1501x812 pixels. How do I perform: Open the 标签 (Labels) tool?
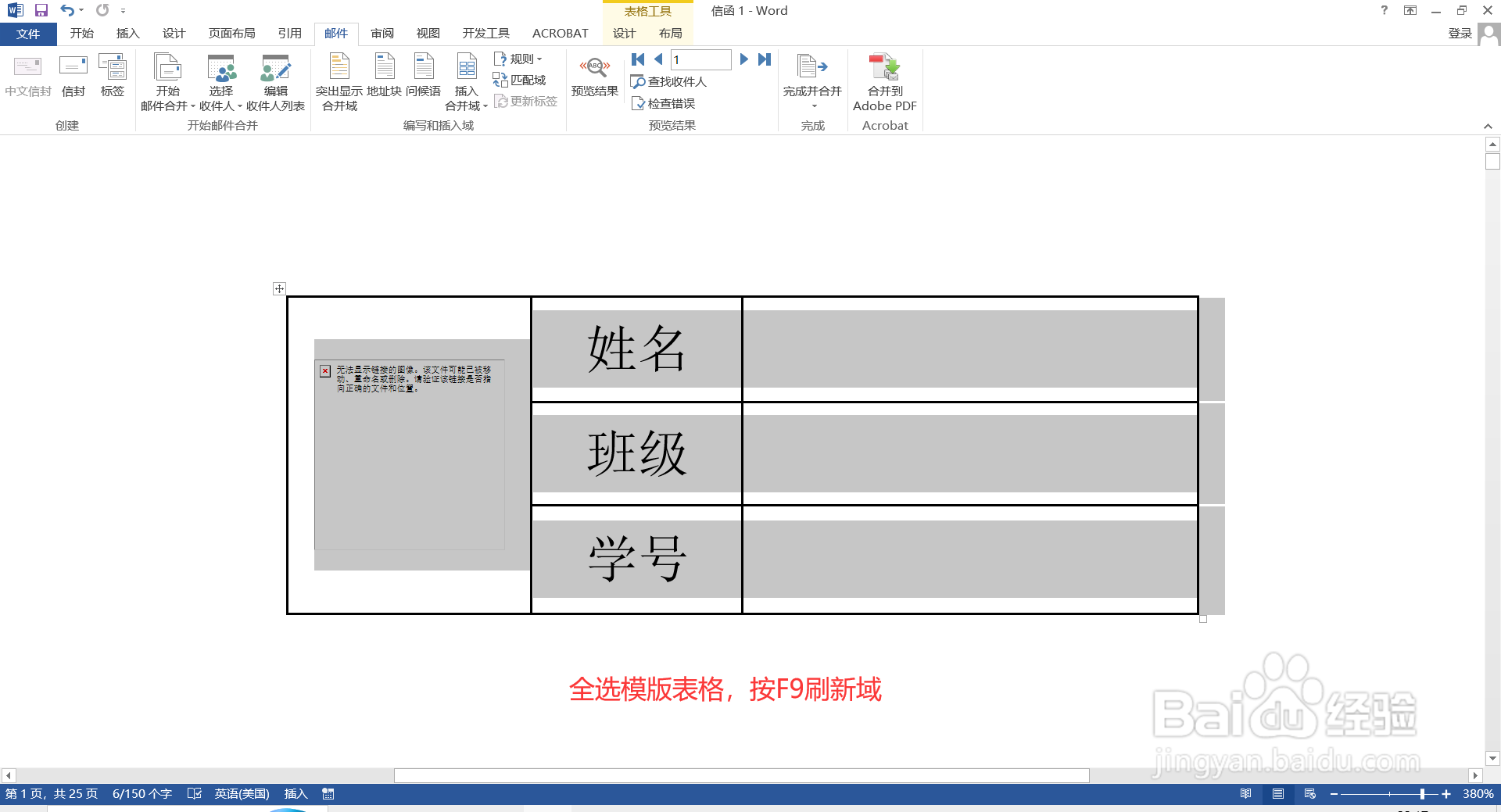point(113,78)
